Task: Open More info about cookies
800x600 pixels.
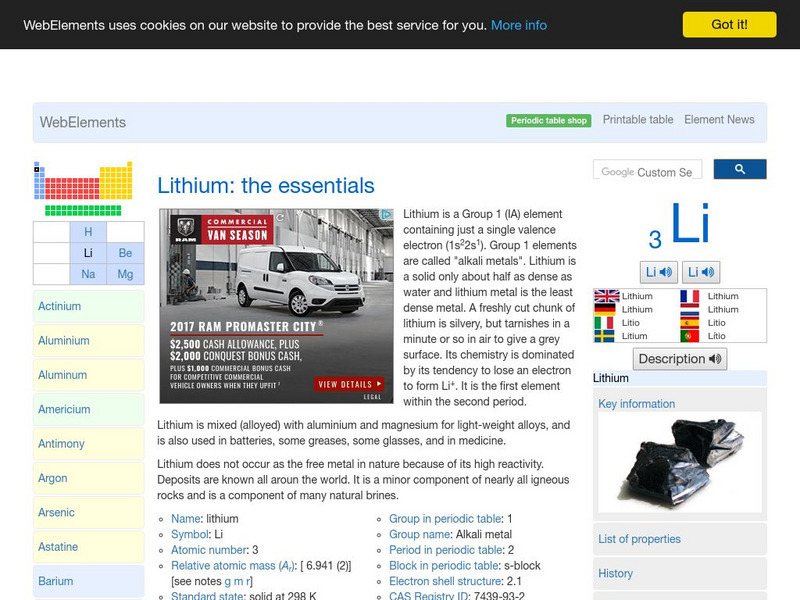Action: point(517,24)
